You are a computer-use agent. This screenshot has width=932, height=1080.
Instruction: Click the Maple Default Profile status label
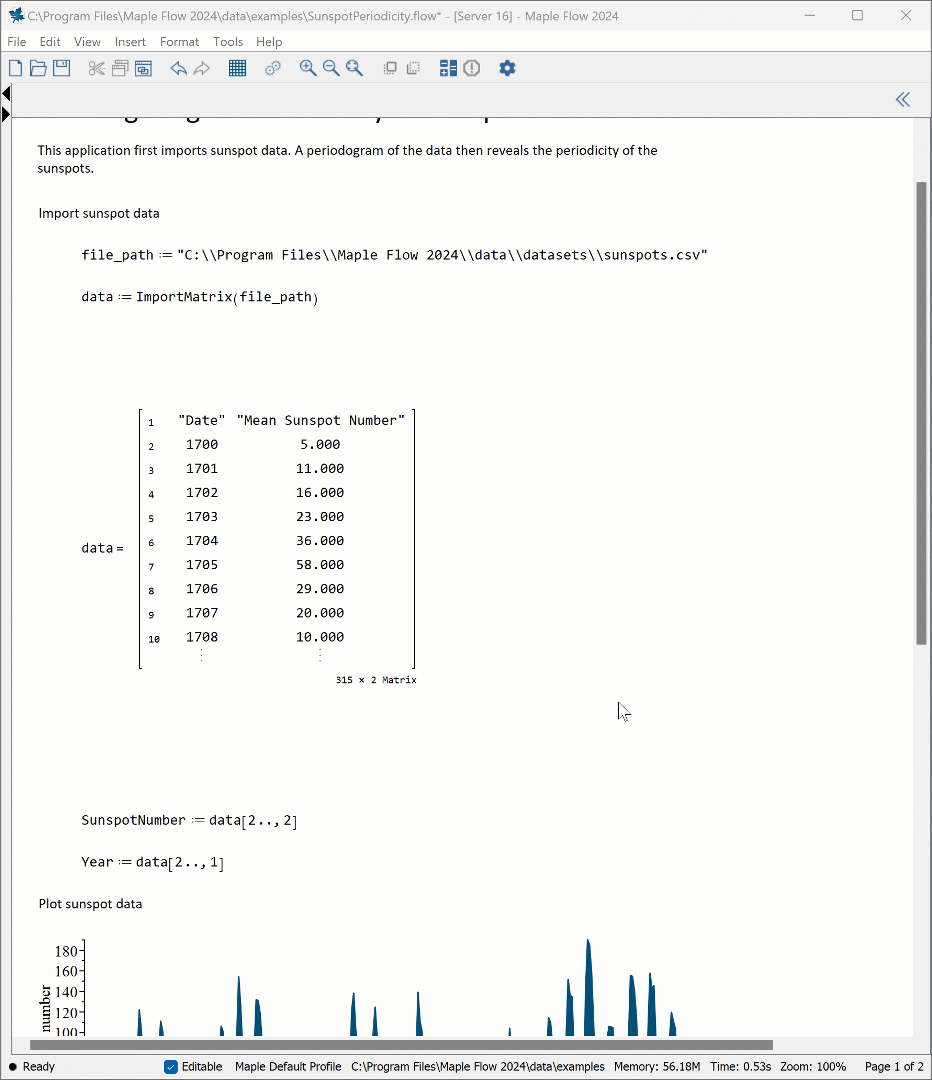coord(288,1066)
